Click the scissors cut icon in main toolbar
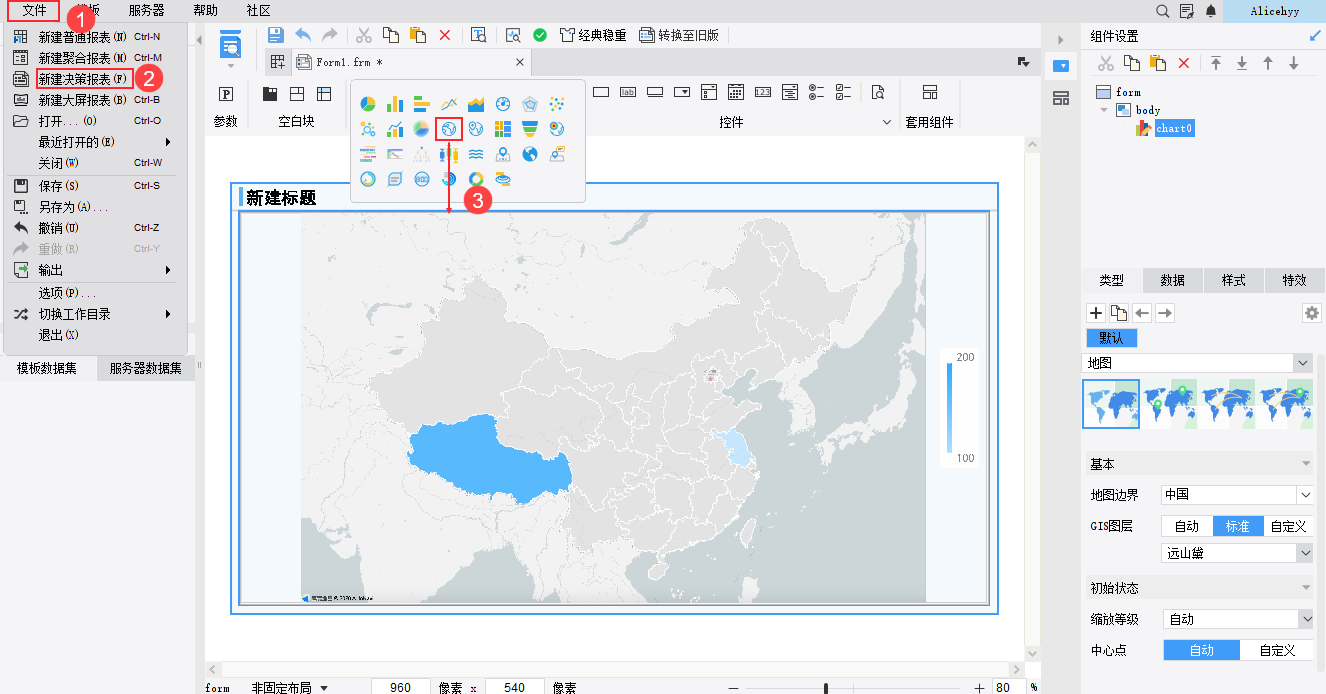This screenshot has height=694, width=1326. (364, 35)
